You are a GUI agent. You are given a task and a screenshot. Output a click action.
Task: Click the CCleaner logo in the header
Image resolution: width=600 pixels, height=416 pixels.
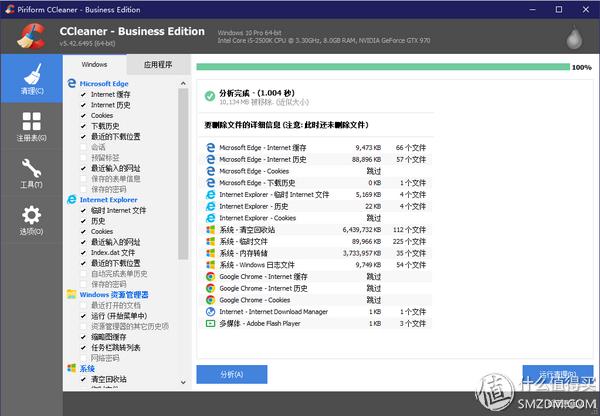pyautogui.click(x=31, y=36)
